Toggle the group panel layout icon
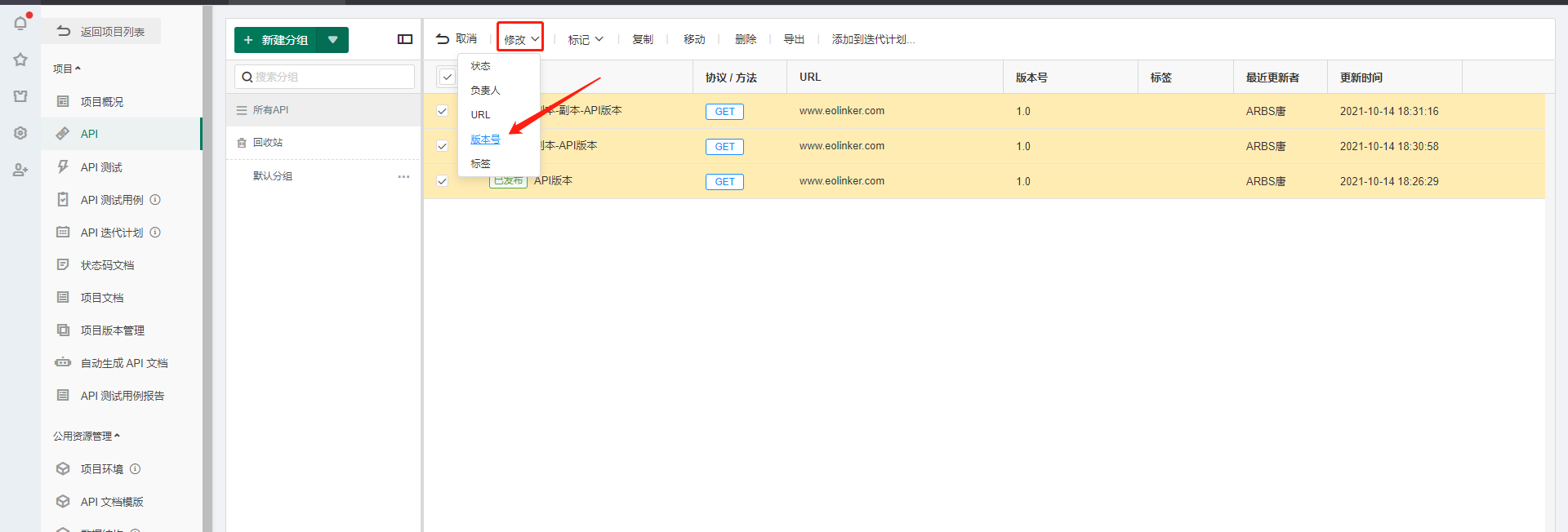The image size is (1568, 532). pyautogui.click(x=405, y=39)
